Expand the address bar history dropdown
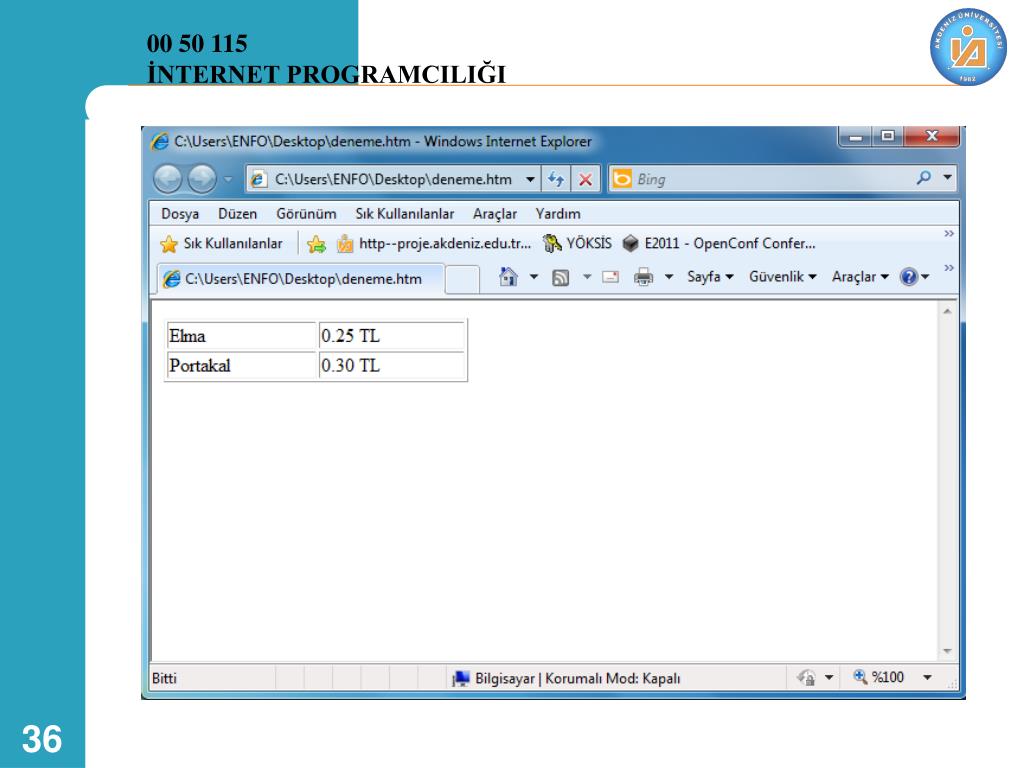Viewport: 1024px width, 768px height. click(530, 179)
